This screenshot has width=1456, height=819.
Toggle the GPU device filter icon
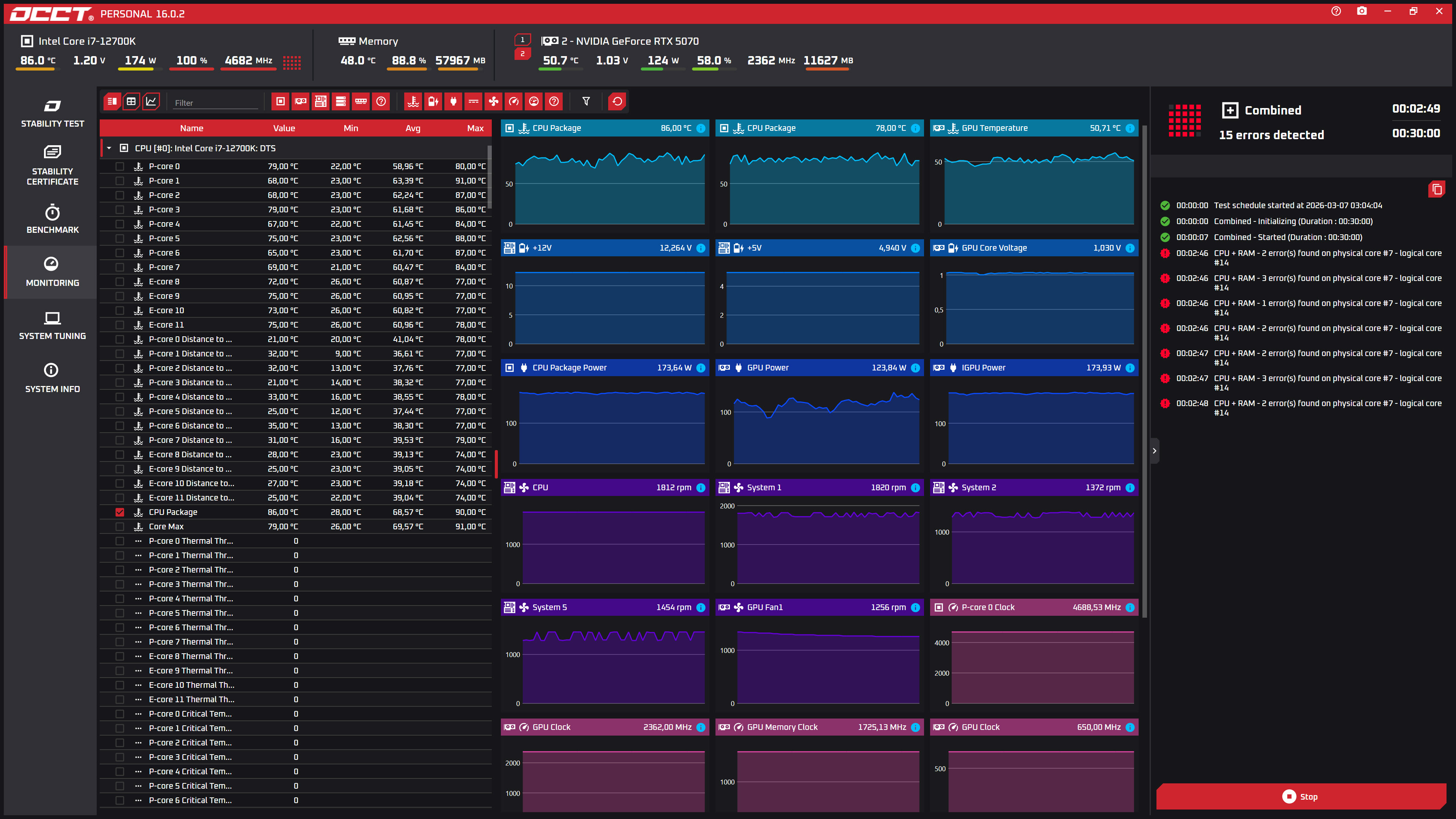click(x=301, y=102)
